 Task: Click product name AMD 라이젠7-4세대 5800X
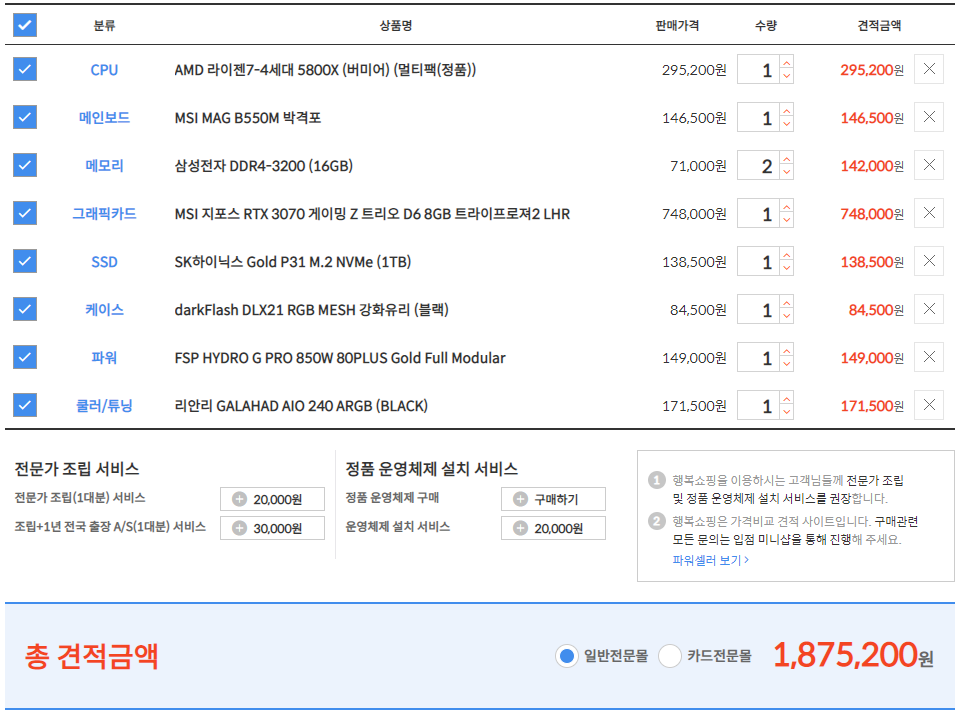325,70
